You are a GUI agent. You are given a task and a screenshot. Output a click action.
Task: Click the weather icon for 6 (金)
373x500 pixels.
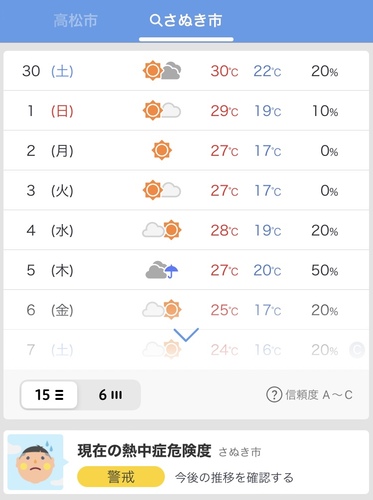162,310
